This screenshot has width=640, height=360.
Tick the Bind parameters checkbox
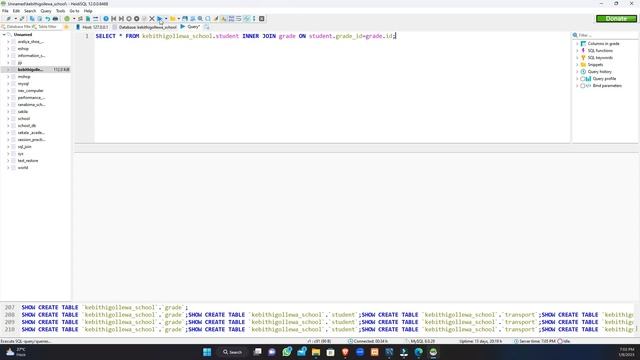(x=582, y=86)
